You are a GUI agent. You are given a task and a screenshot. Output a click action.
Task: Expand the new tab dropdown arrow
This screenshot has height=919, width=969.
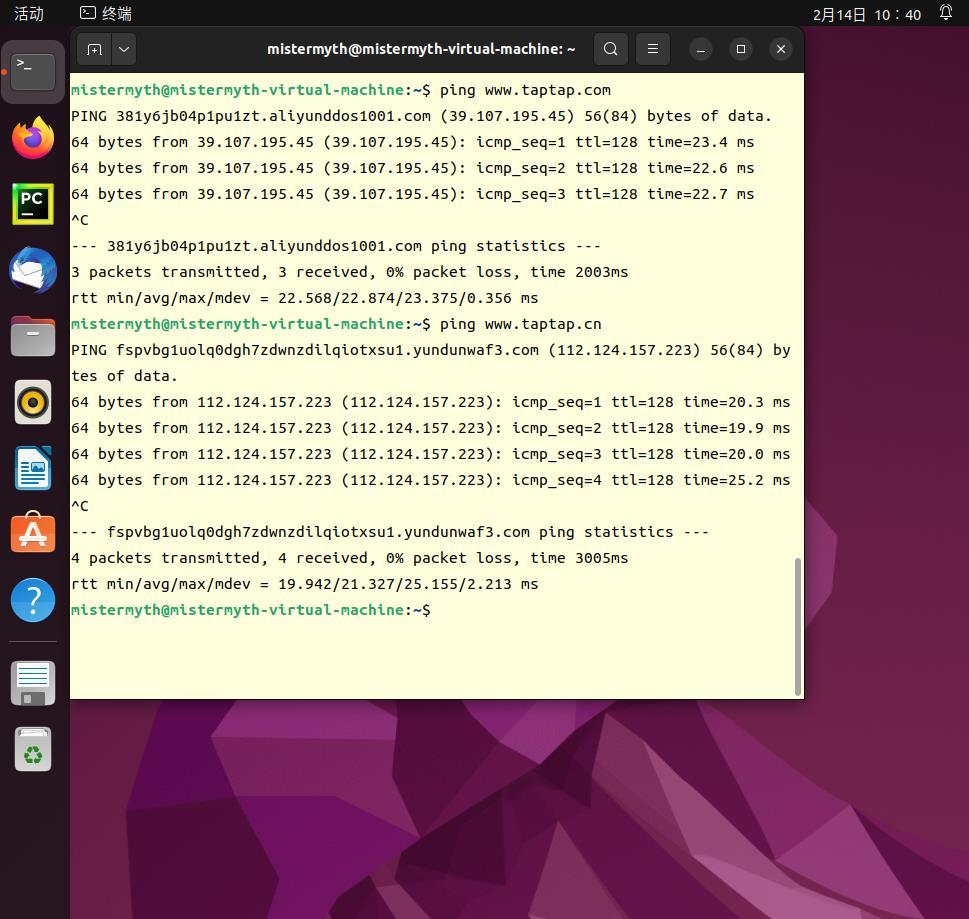point(124,49)
